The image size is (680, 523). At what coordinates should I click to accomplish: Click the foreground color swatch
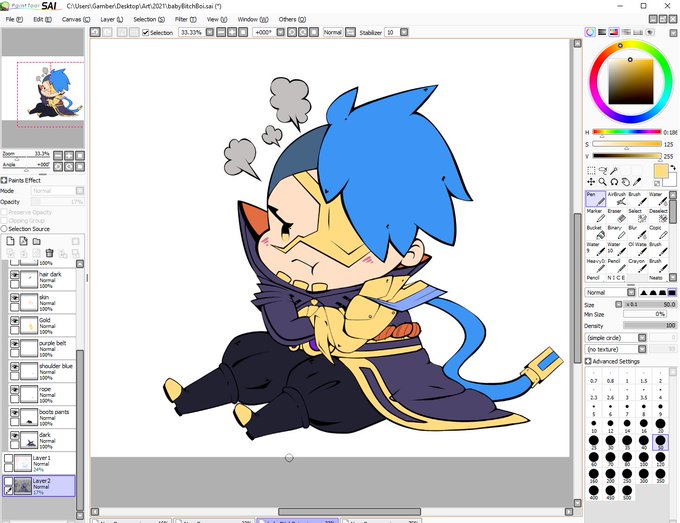click(660, 171)
